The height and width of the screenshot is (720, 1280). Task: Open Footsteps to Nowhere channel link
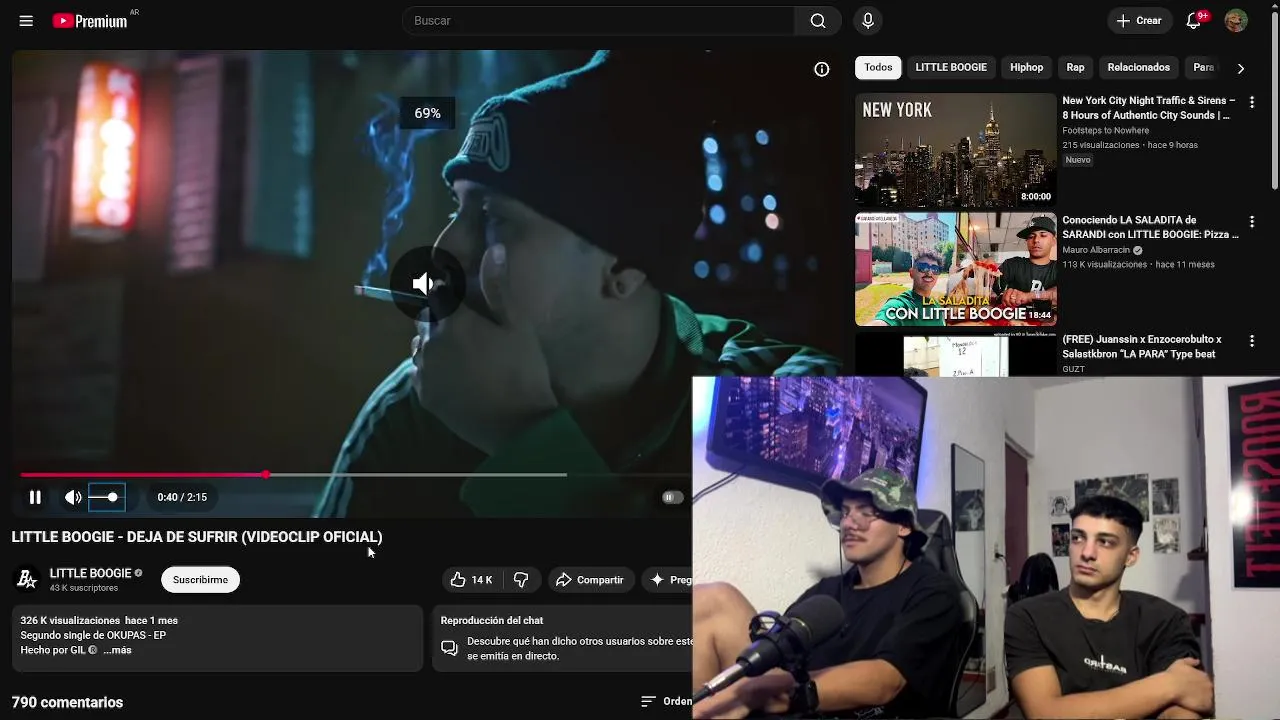click(x=1105, y=130)
